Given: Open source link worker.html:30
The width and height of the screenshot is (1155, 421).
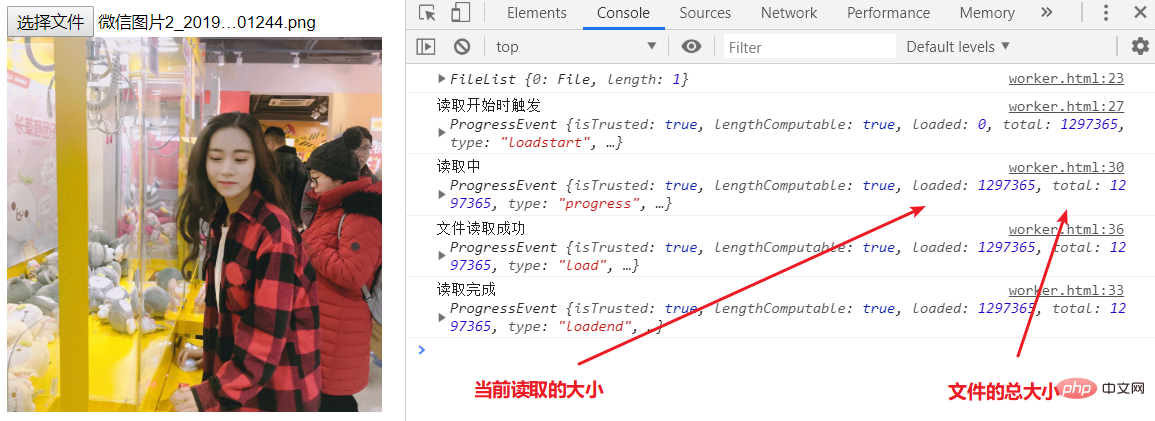Looking at the screenshot, I should point(1066,167).
